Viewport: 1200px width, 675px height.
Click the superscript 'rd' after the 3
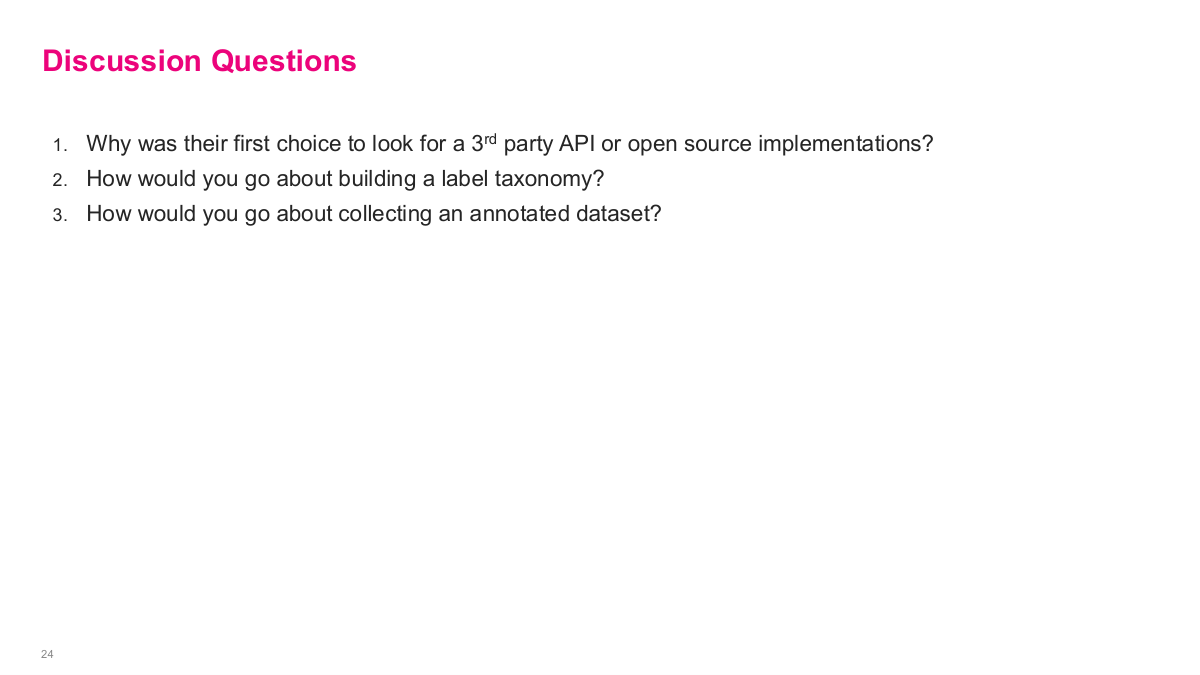[491, 138]
